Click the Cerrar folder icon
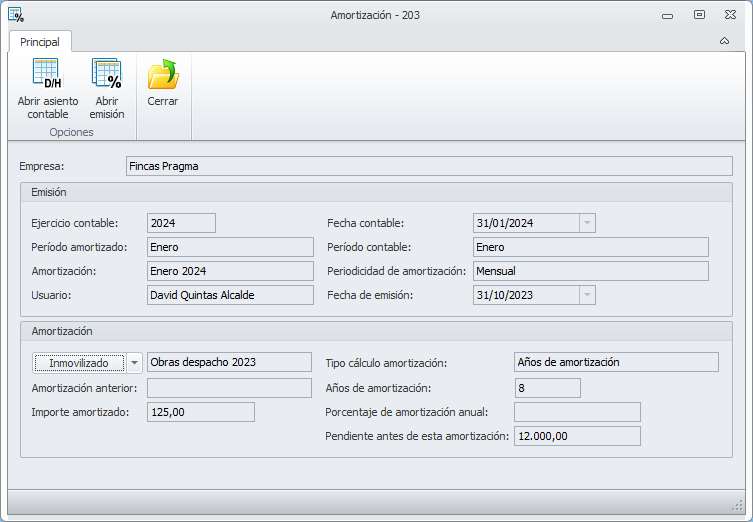Screen dimensions: 753x522 click(163, 75)
